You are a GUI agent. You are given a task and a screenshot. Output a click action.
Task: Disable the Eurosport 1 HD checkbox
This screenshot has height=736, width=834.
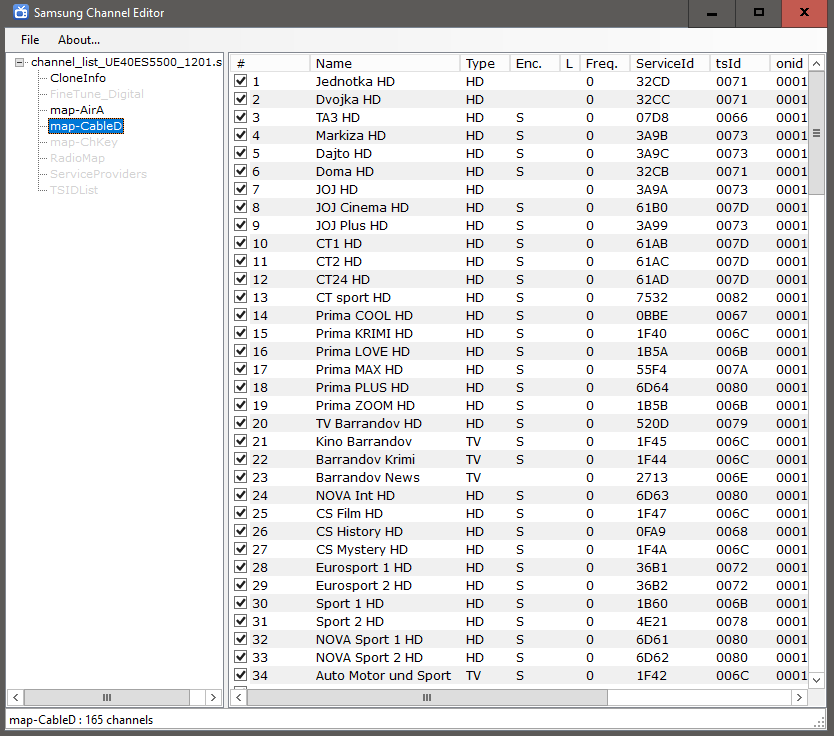(x=240, y=568)
